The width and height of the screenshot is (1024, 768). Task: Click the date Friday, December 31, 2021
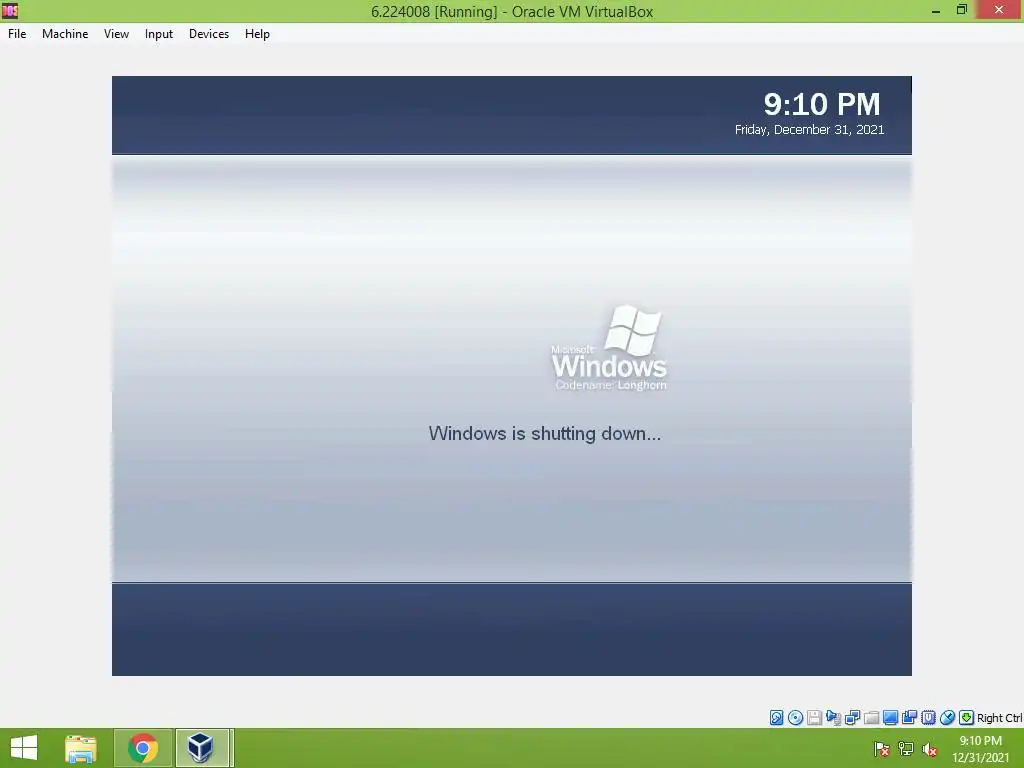(x=809, y=129)
